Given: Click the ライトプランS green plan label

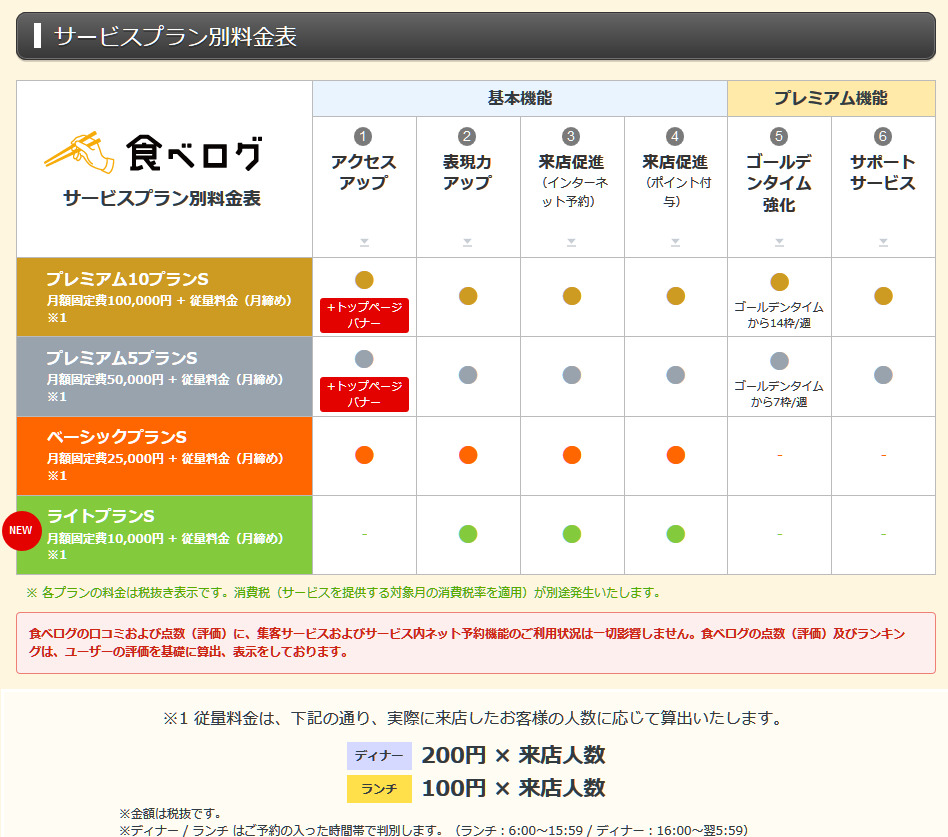Looking at the screenshot, I should tap(100, 516).
